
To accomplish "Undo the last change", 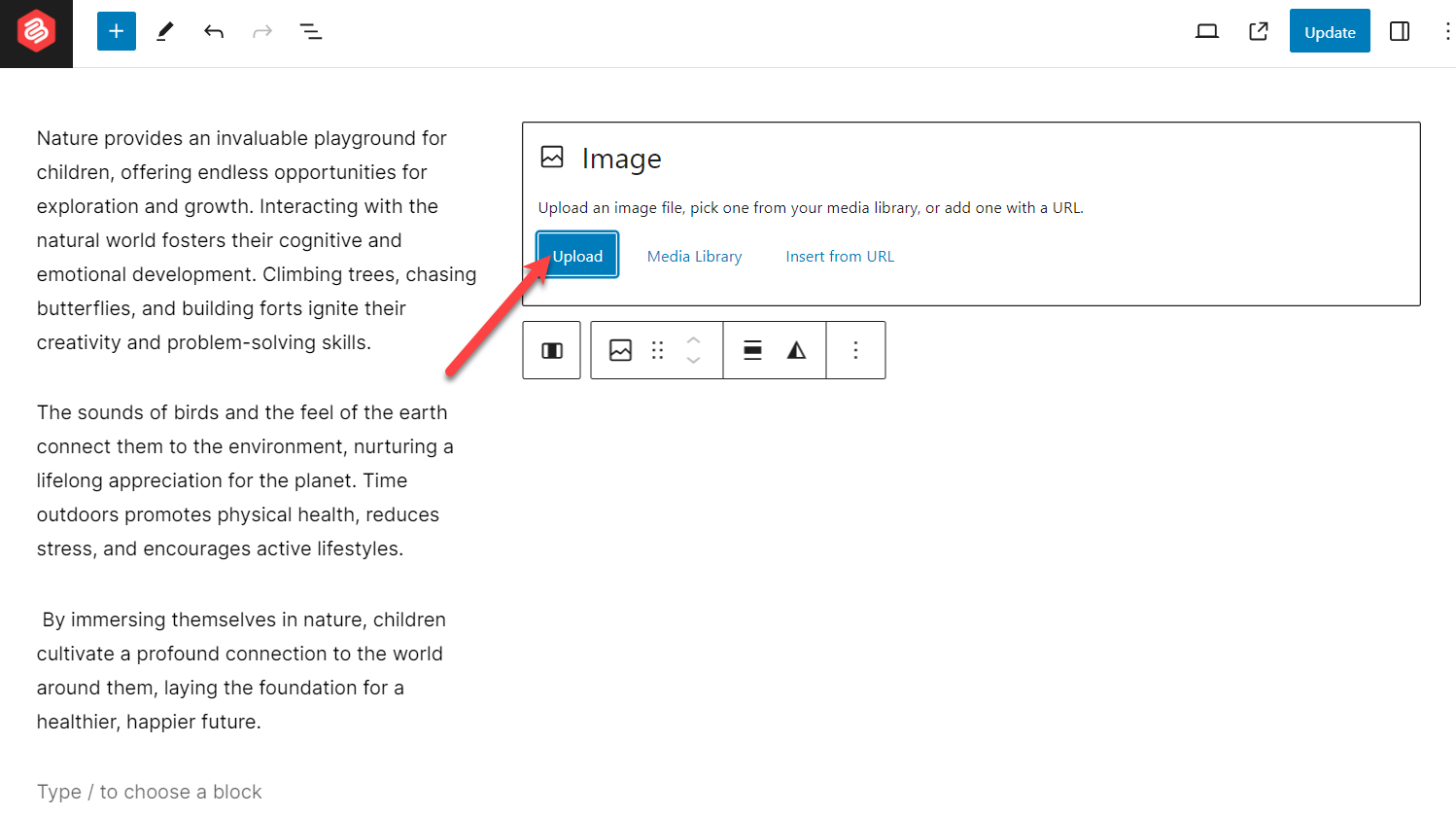I will point(213,30).
